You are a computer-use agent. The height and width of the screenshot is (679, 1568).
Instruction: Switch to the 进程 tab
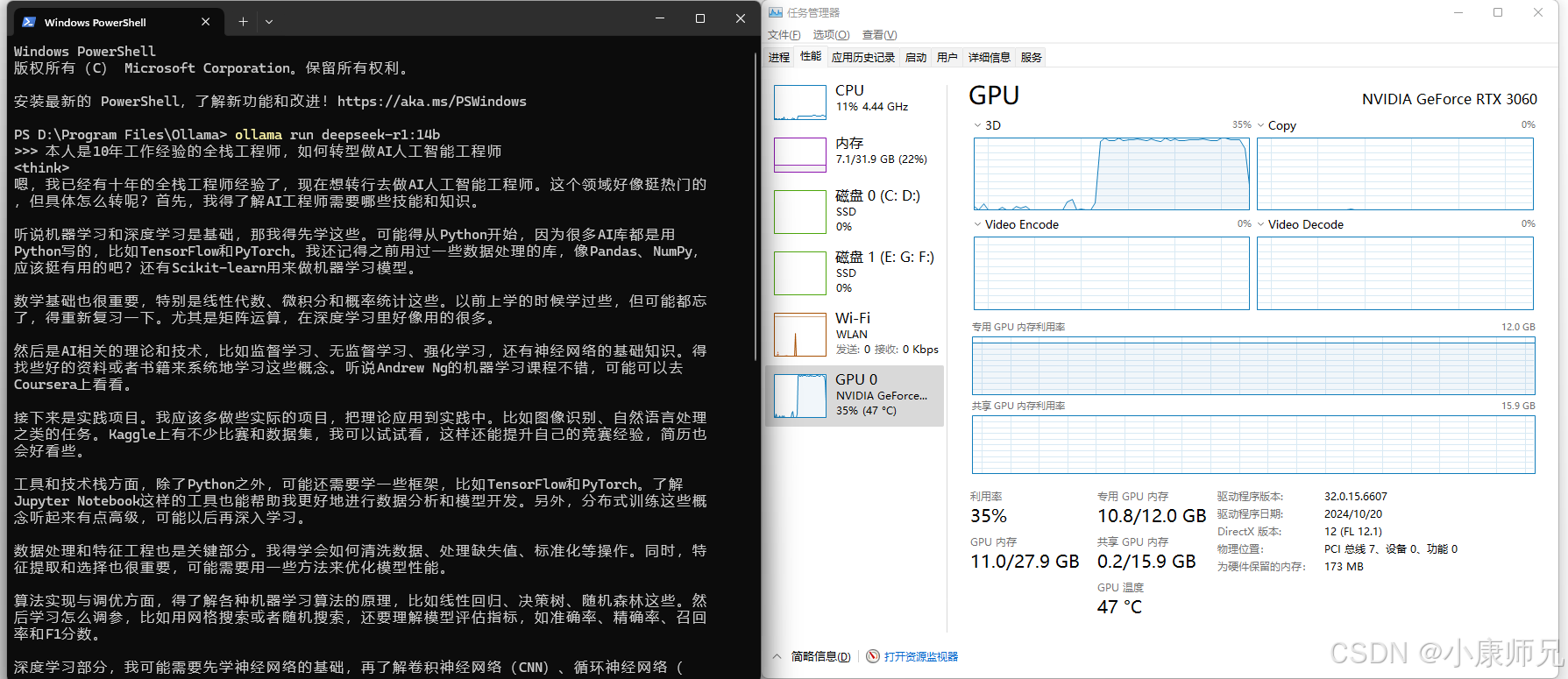click(x=779, y=58)
